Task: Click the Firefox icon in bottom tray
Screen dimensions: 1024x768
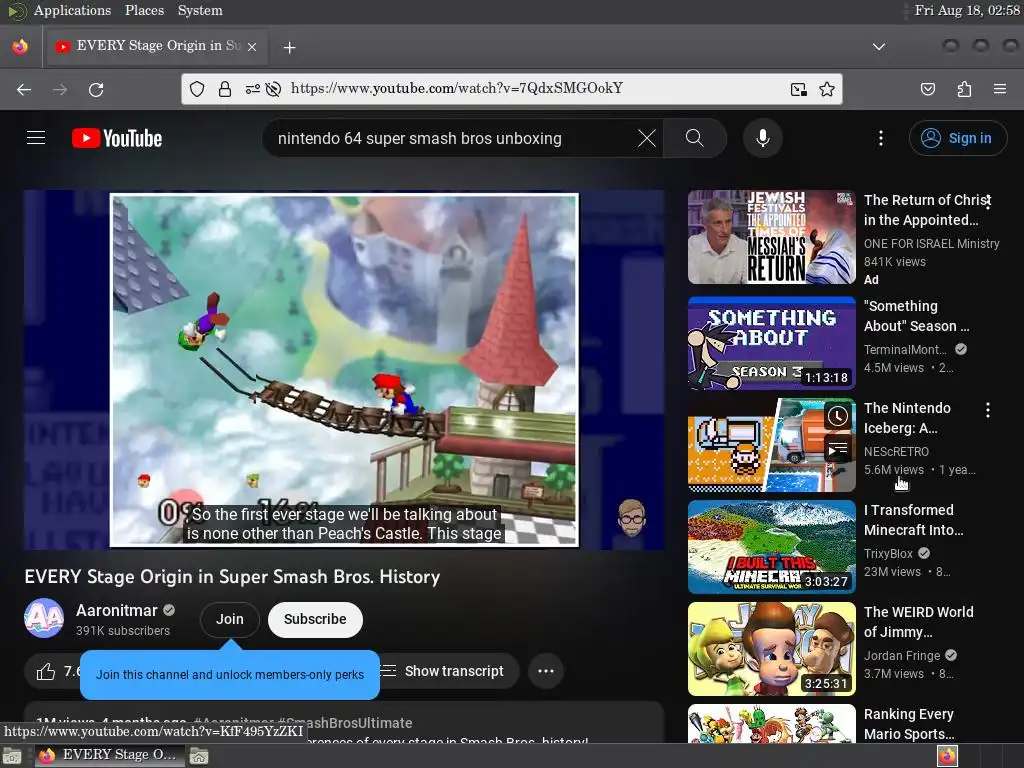Action: coord(948,756)
